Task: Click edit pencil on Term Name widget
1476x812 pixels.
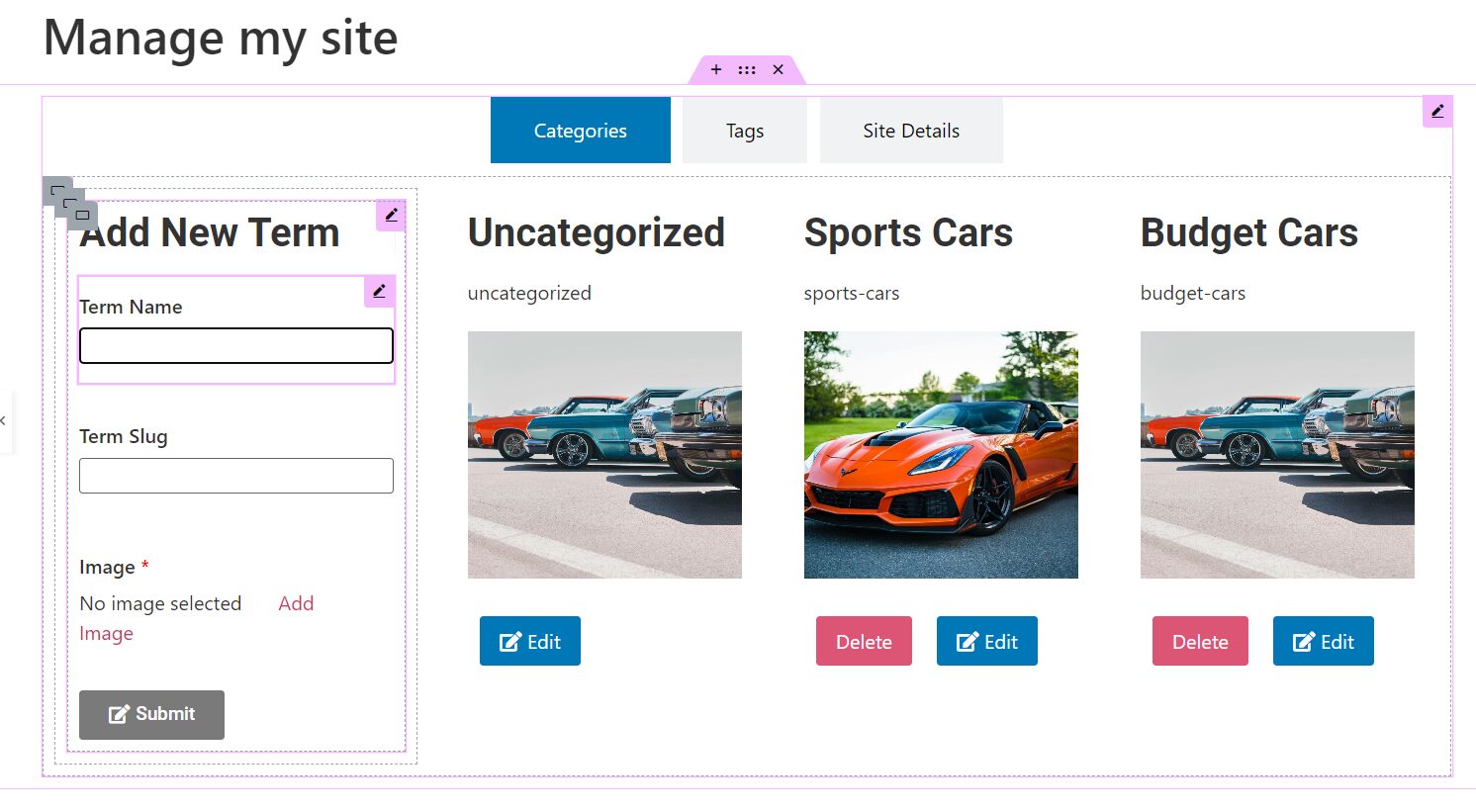Action: tap(380, 292)
